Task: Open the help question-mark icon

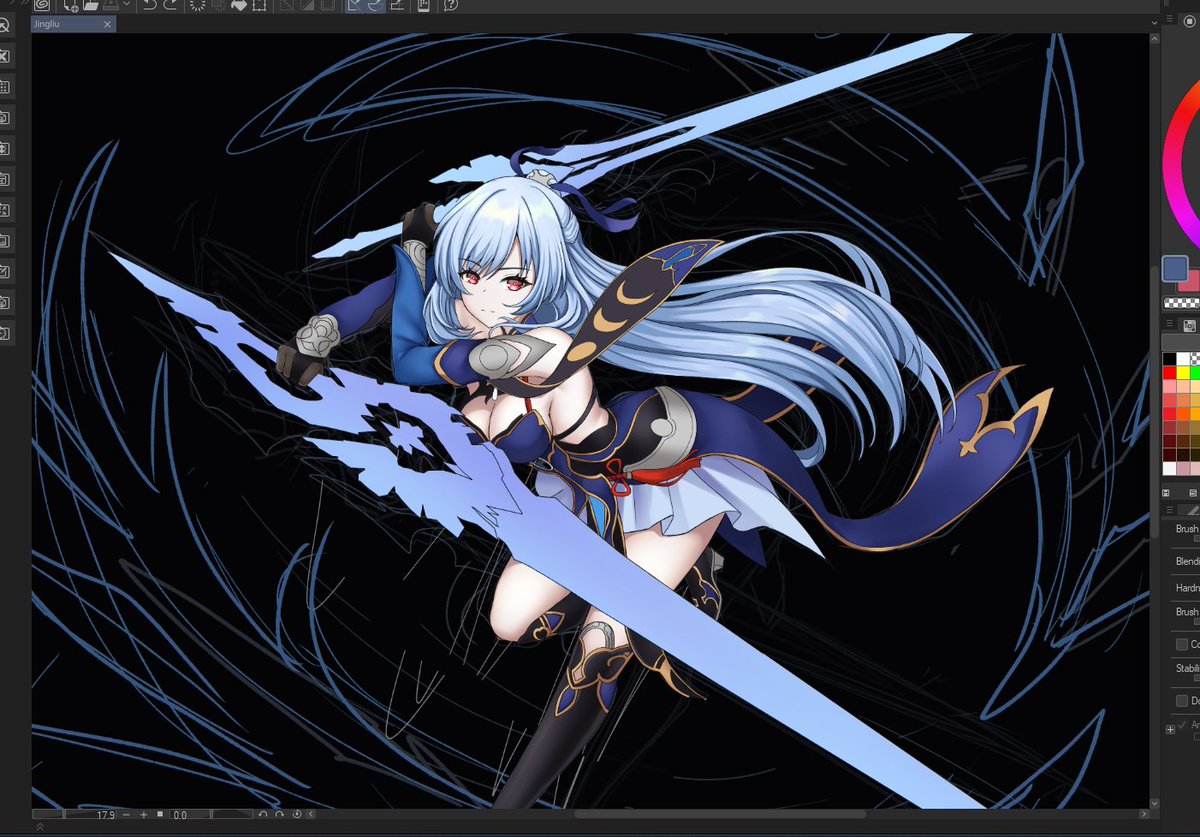Action: tap(451, 6)
